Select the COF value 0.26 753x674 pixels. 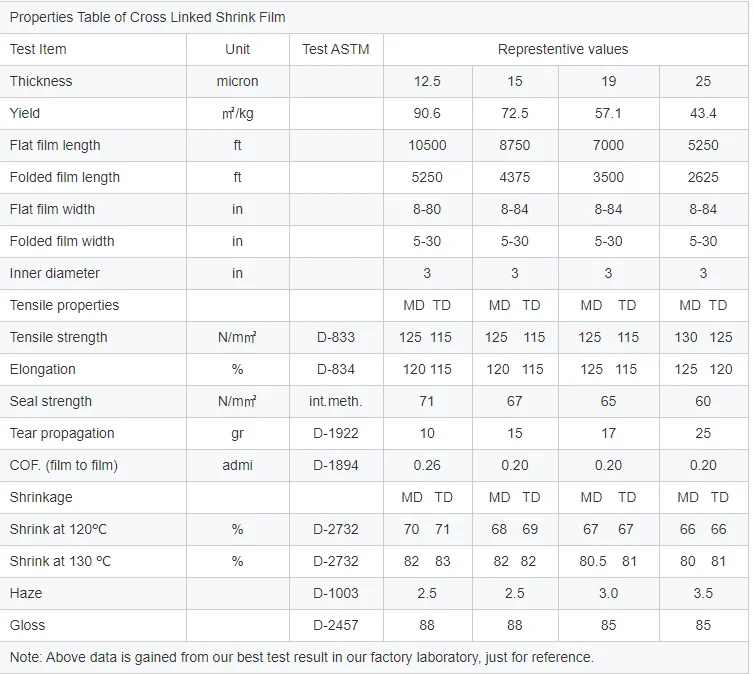(427, 465)
